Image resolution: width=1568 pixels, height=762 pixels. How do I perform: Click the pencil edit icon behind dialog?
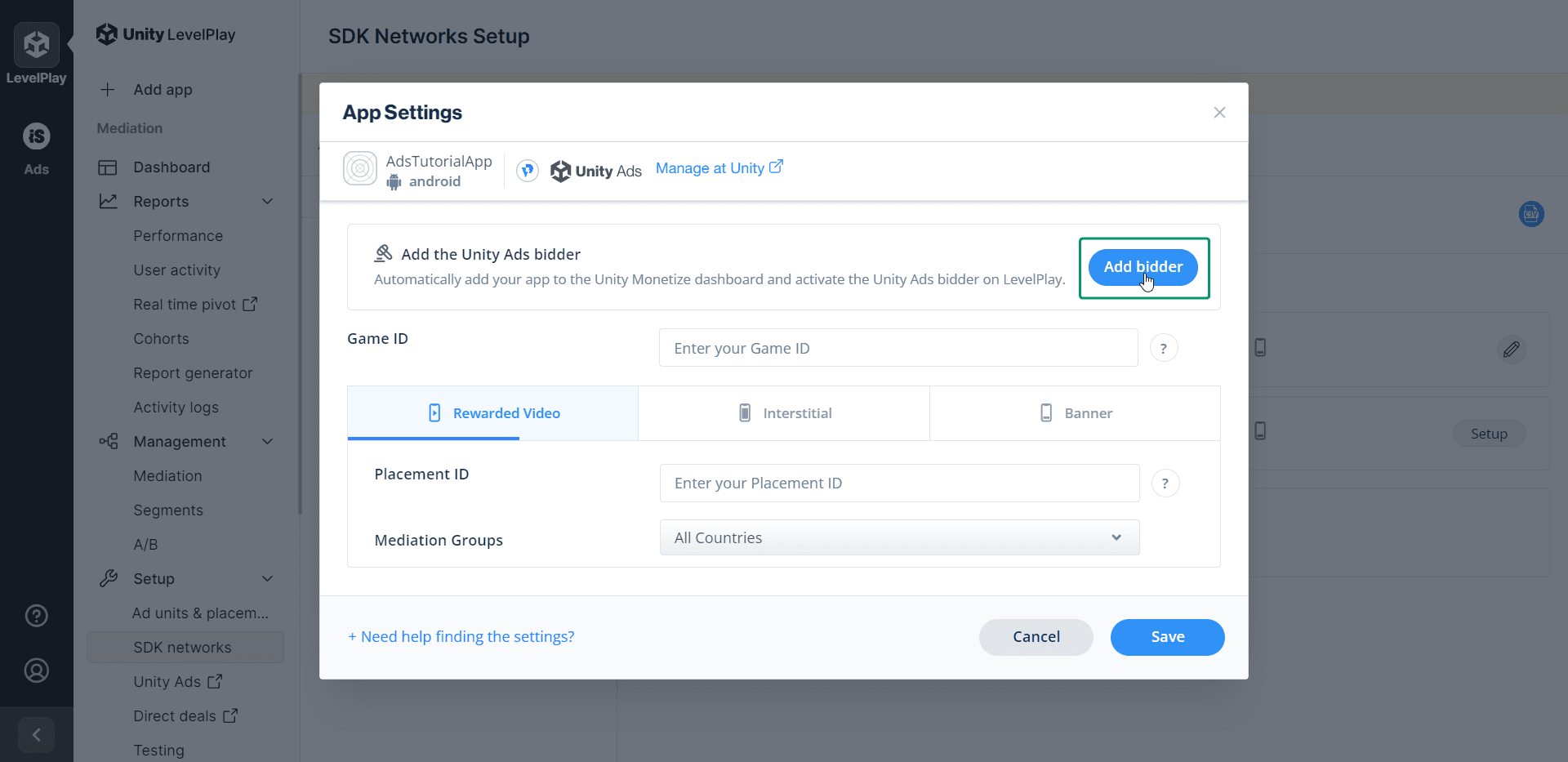coord(1511,350)
